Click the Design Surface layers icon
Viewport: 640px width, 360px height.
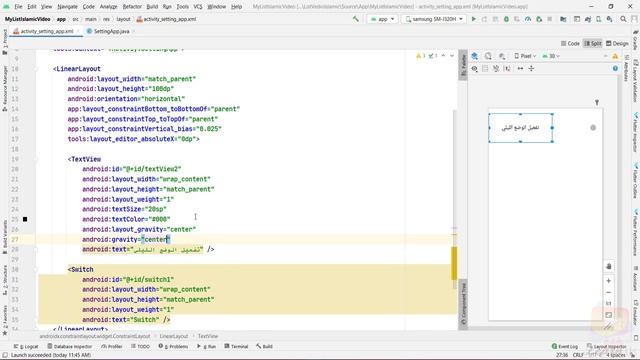474,56
